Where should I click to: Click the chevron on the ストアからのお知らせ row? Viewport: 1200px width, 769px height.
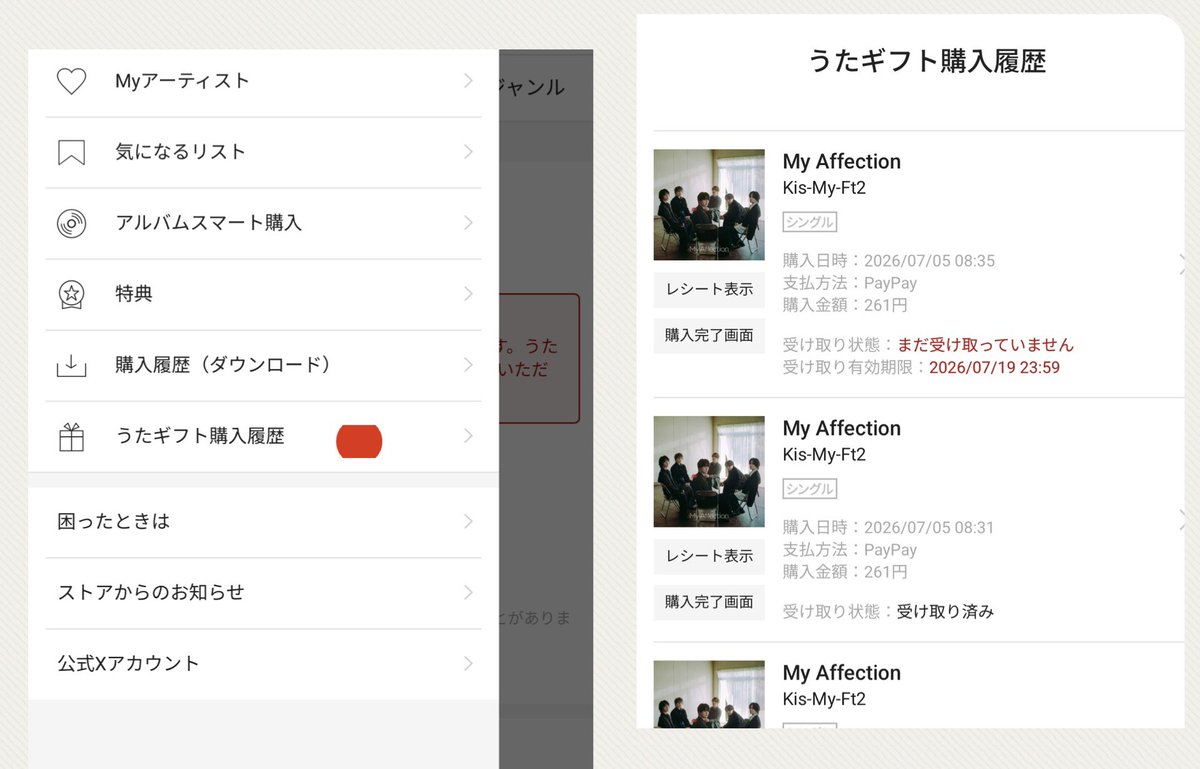[x=468, y=592]
